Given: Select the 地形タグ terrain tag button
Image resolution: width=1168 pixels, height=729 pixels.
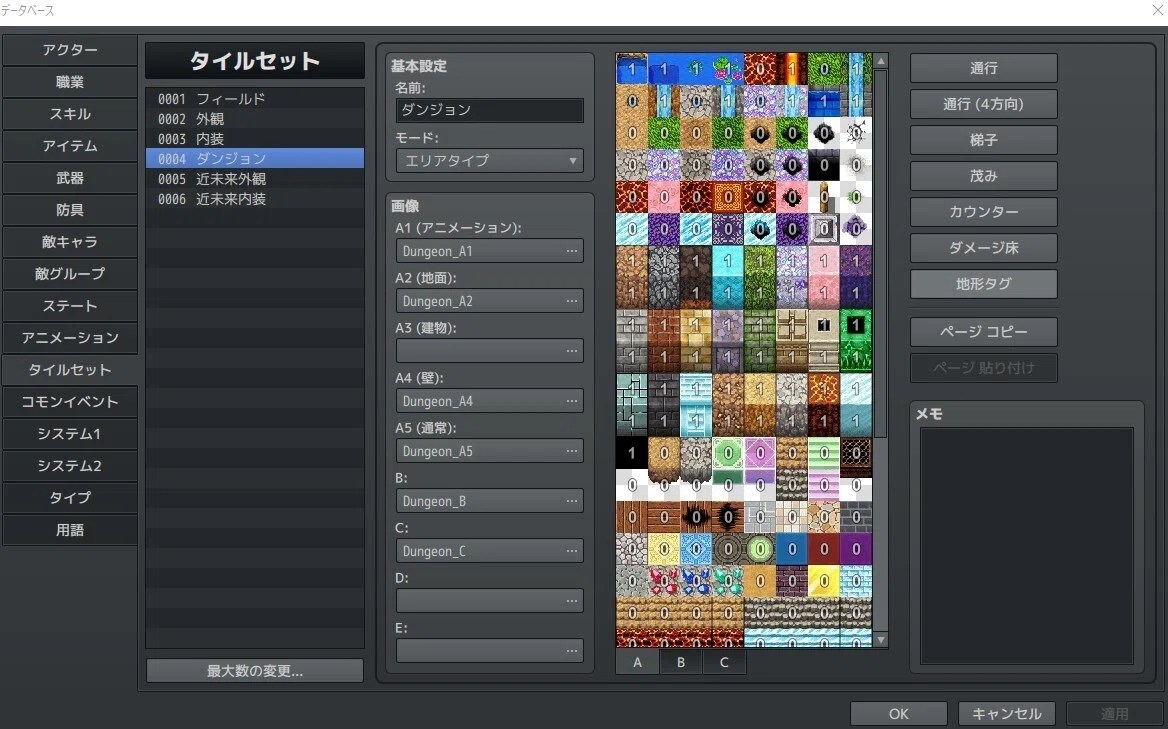Looking at the screenshot, I should pos(983,284).
